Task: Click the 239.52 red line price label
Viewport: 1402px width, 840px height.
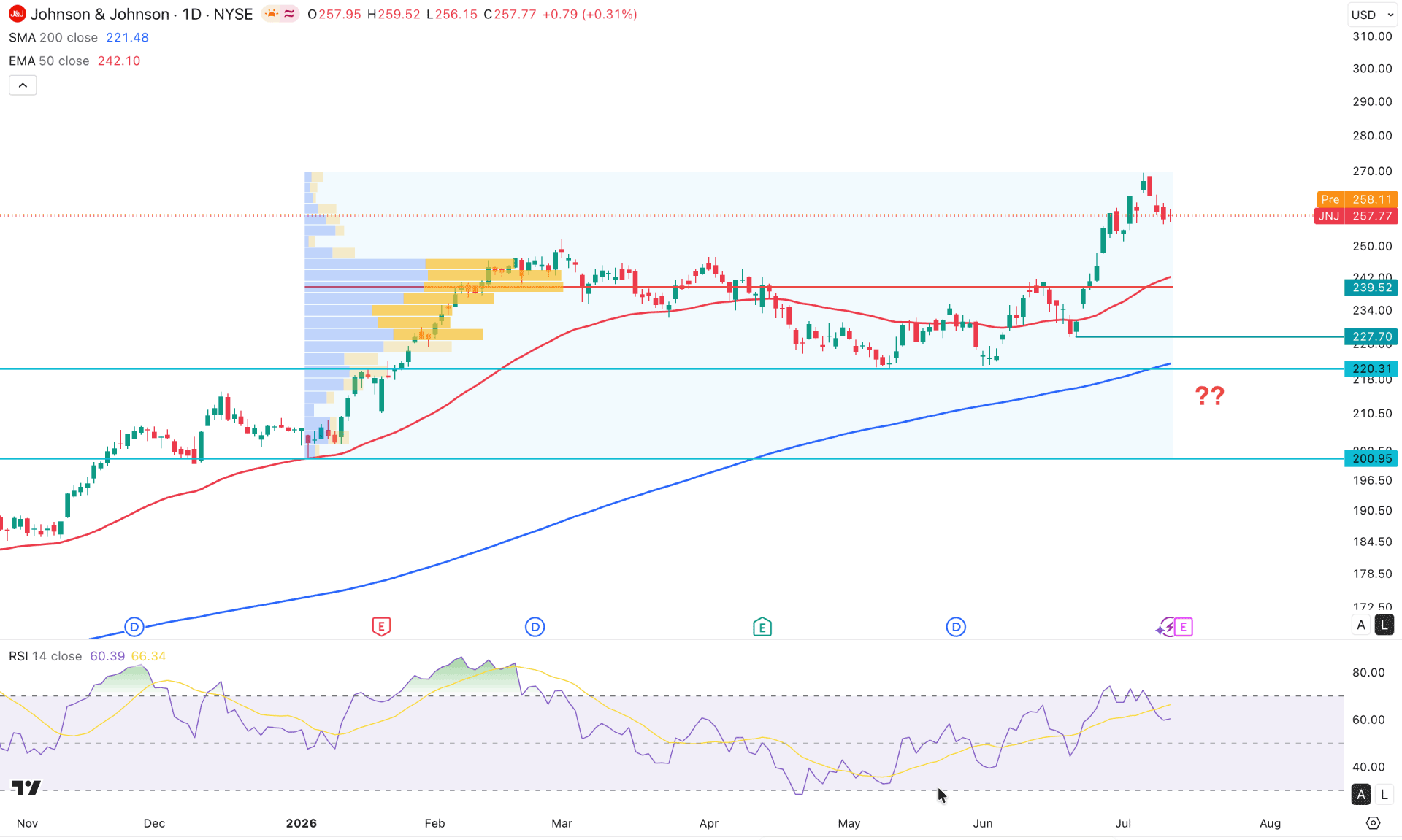Action: 1371,288
